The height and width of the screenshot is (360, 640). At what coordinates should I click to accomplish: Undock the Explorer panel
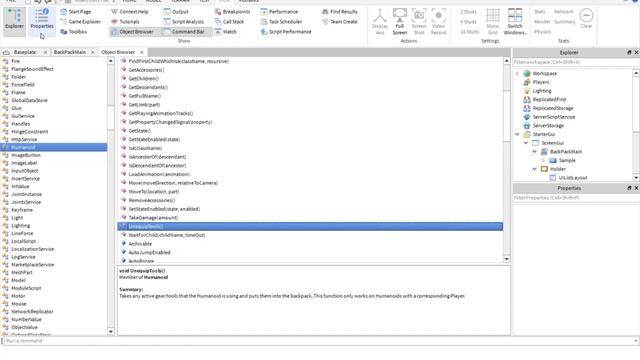click(629, 53)
